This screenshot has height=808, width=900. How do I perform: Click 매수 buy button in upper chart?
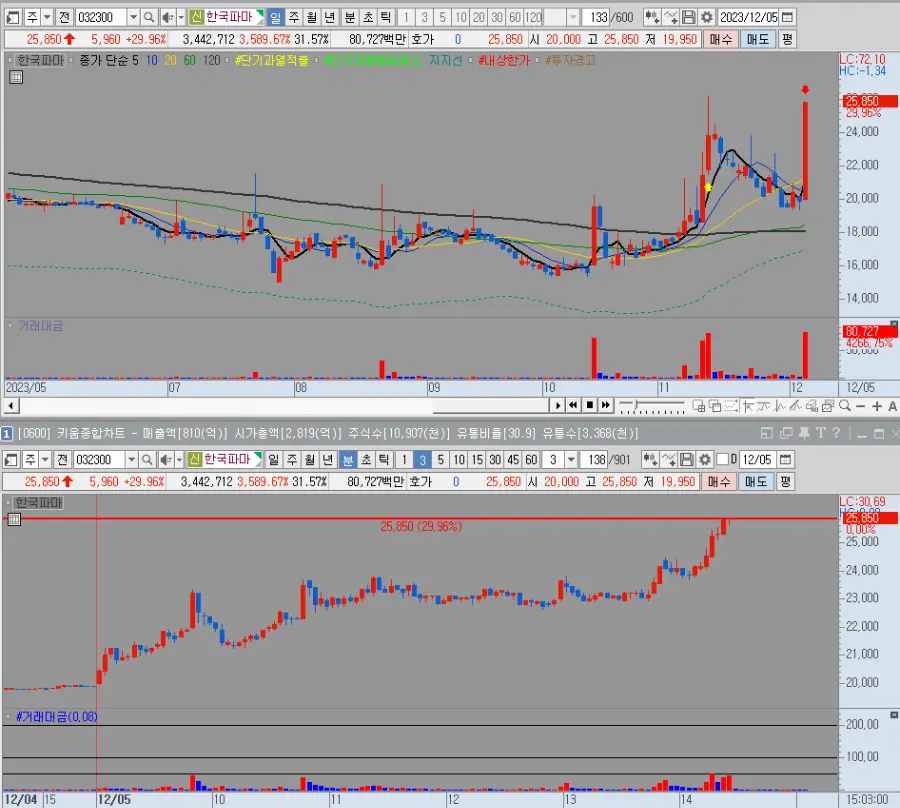[x=721, y=39]
